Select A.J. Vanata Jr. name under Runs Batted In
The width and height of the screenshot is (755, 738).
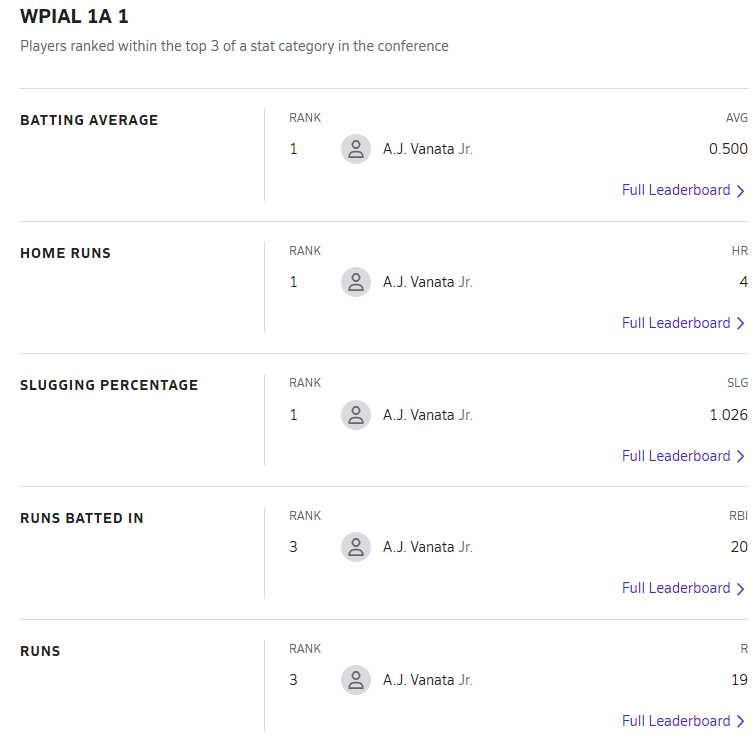[428, 547]
